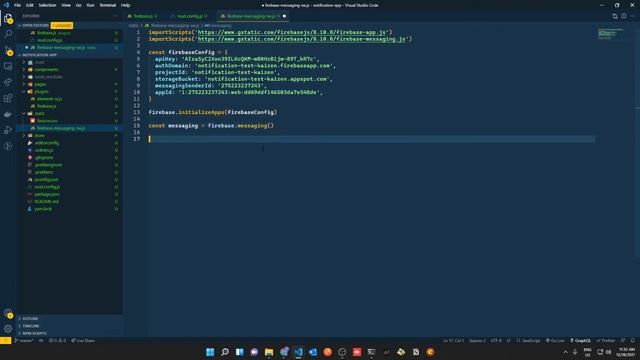Screen dimensions: 640x360
Task: Open README.md in explorer tree
Action: 47,202
